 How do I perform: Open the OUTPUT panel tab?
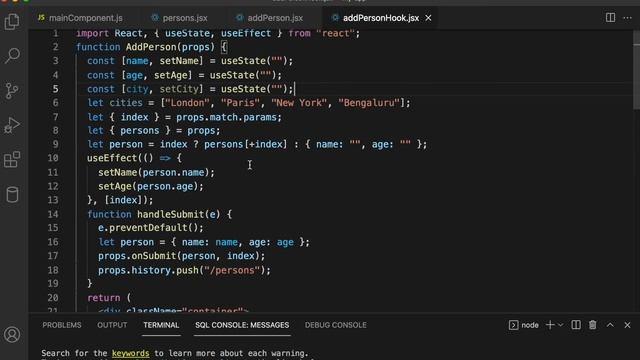click(112, 325)
